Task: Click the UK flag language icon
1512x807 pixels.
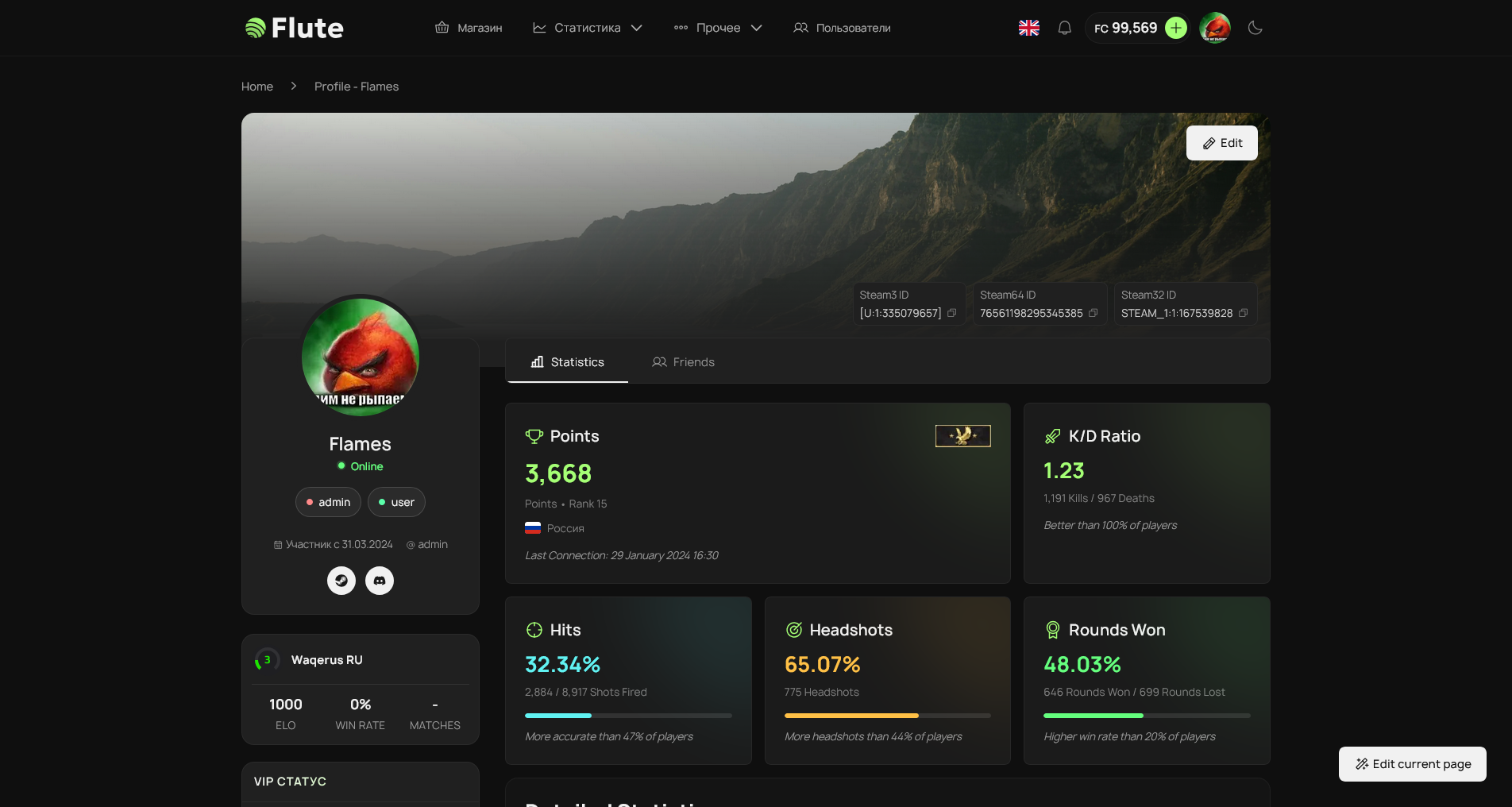Action: (x=1029, y=28)
